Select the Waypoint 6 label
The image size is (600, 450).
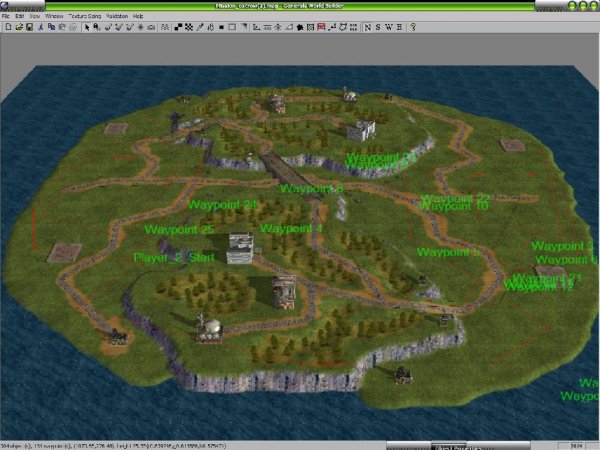566,259
